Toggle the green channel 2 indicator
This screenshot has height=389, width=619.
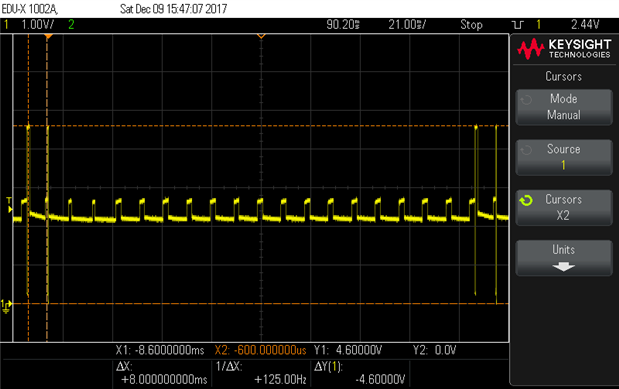(71, 24)
